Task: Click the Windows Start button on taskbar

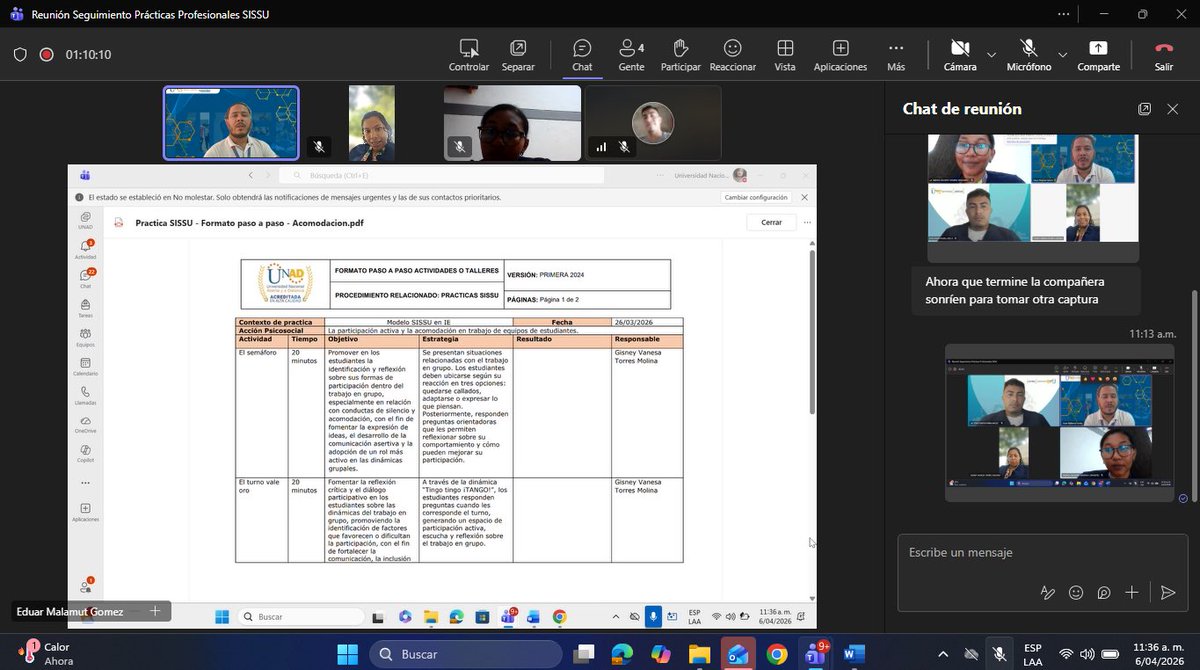Action: point(348,655)
